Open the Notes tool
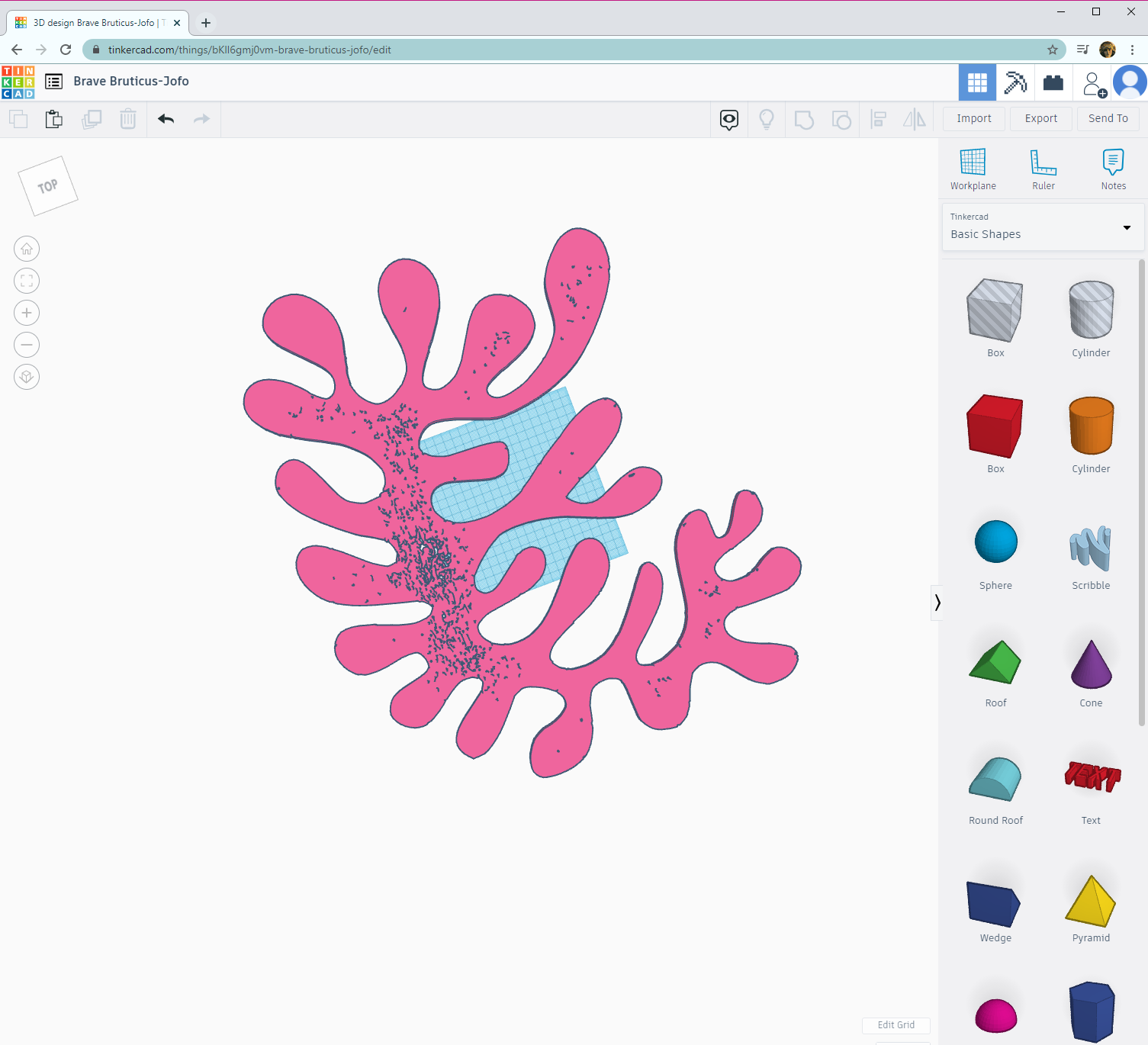 pos(1113,169)
